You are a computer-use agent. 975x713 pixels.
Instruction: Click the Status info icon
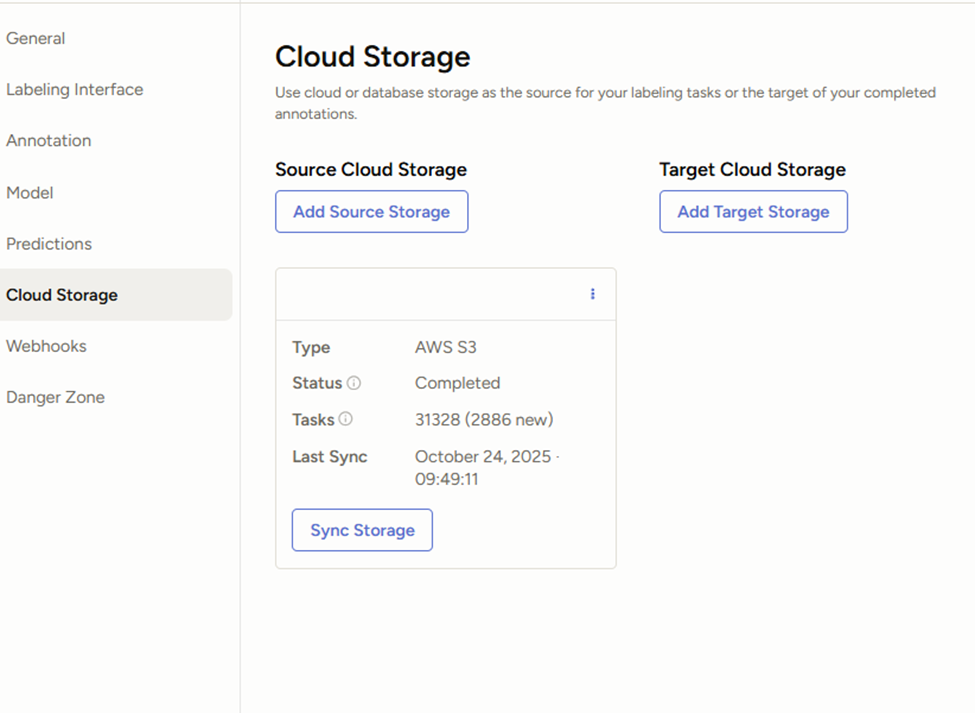353,383
